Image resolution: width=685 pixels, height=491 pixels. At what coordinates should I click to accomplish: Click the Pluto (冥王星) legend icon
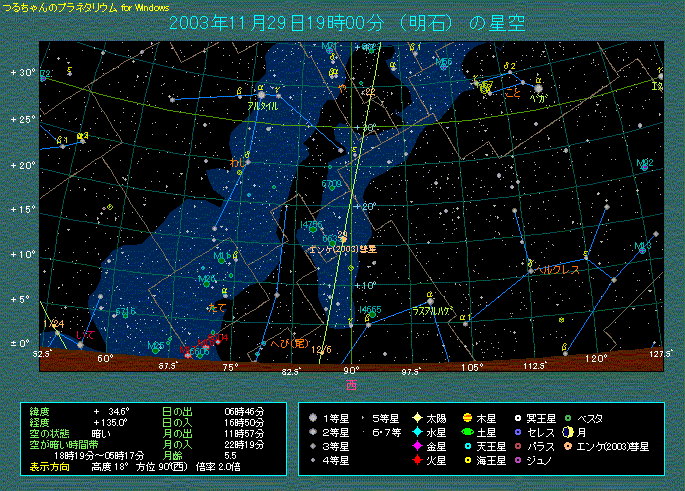(x=518, y=417)
